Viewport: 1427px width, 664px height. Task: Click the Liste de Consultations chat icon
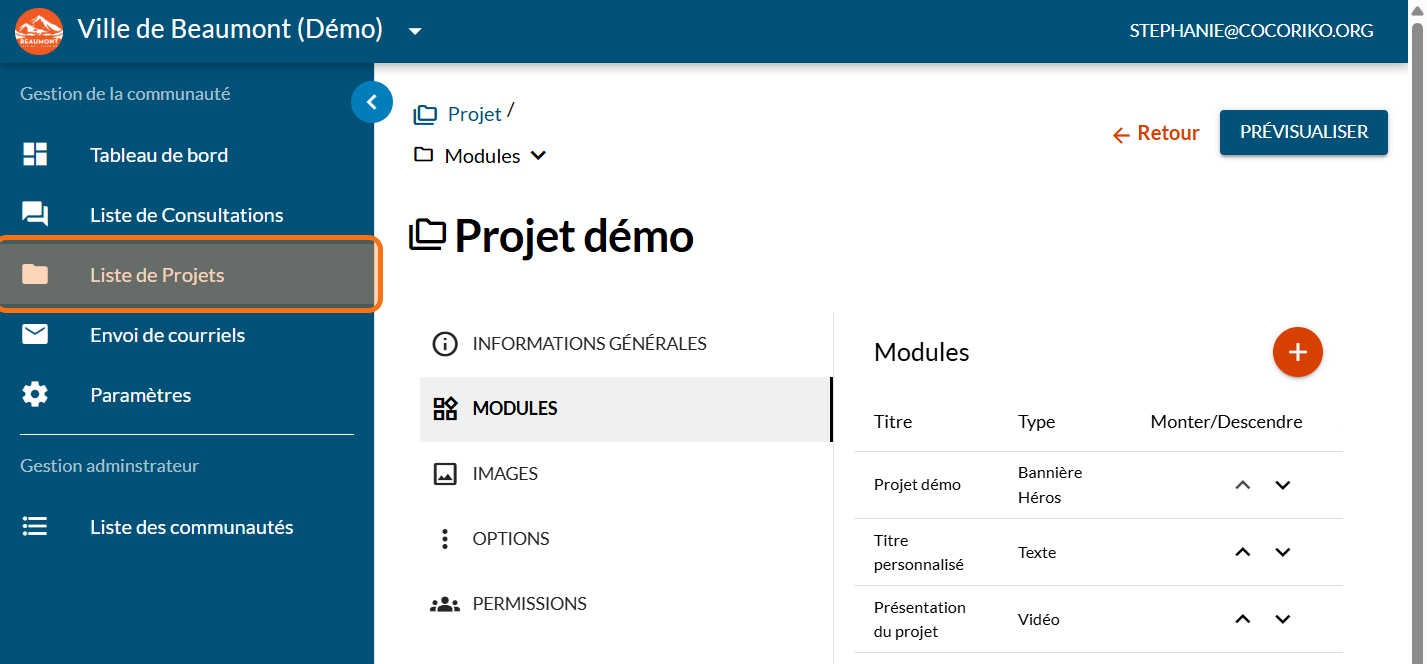(35, 215)
